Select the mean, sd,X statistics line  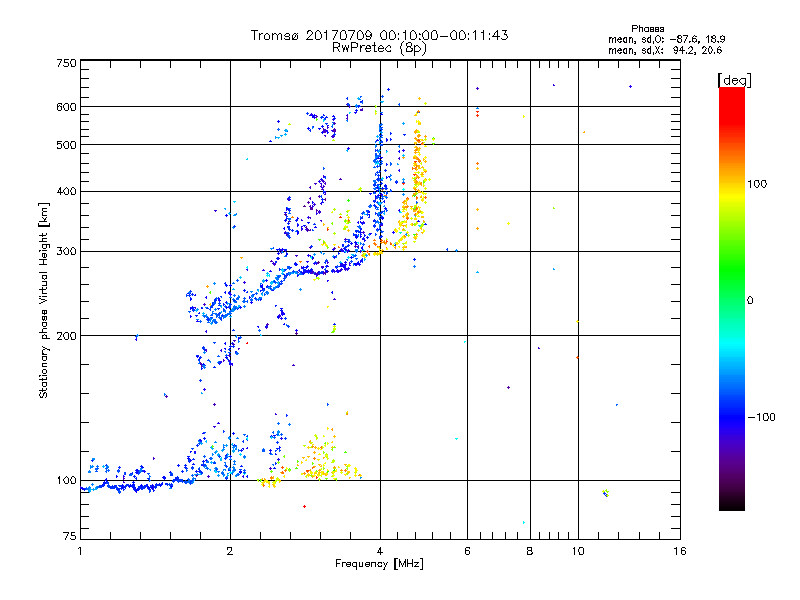click(x=664, y=49)
